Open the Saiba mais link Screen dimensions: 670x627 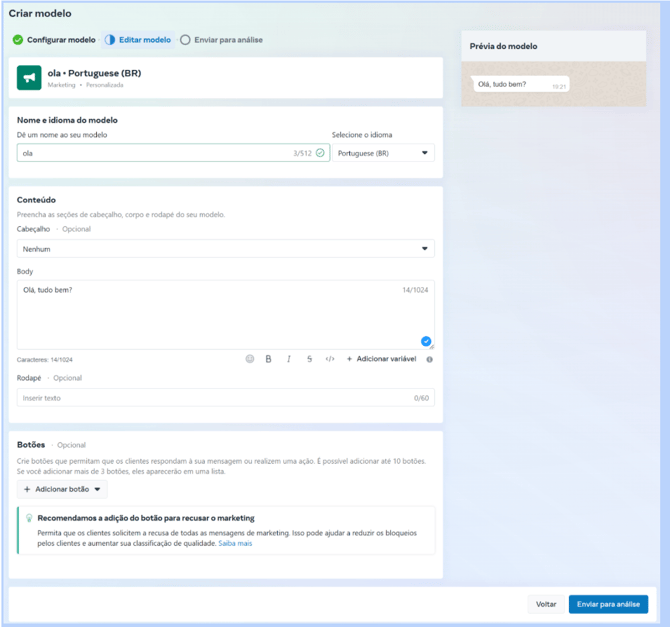coord(236,544)
